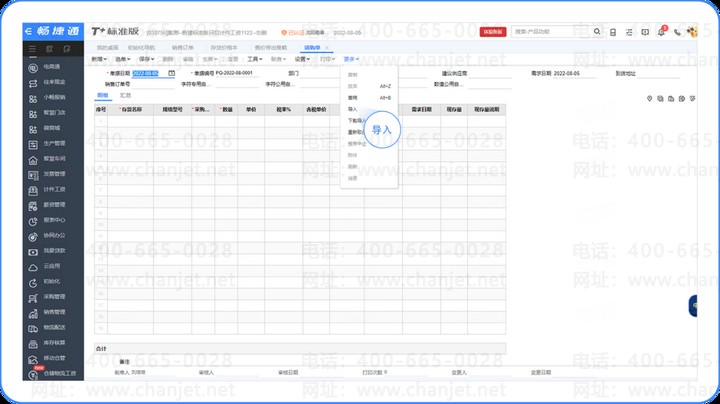Viewport: 720px width, 404px height.
Task: Close the 请购单 tab
Action: pos(327,48)
